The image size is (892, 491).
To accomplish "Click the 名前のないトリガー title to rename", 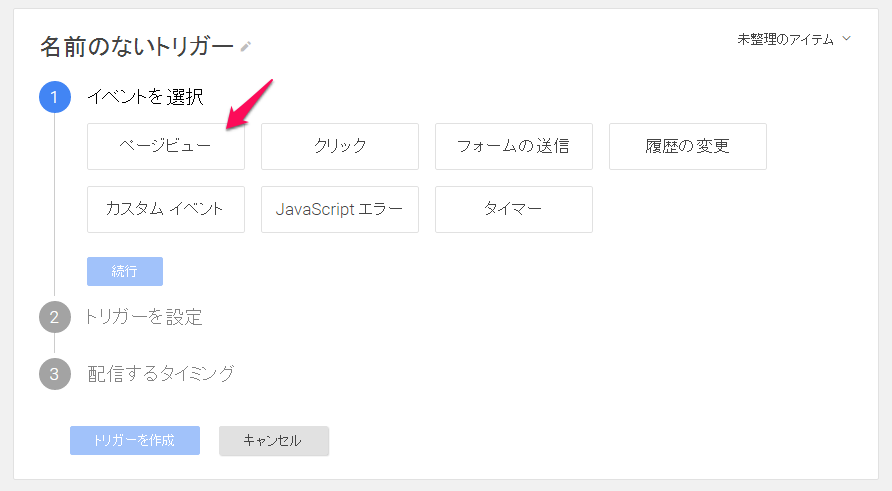I will 136,46.
